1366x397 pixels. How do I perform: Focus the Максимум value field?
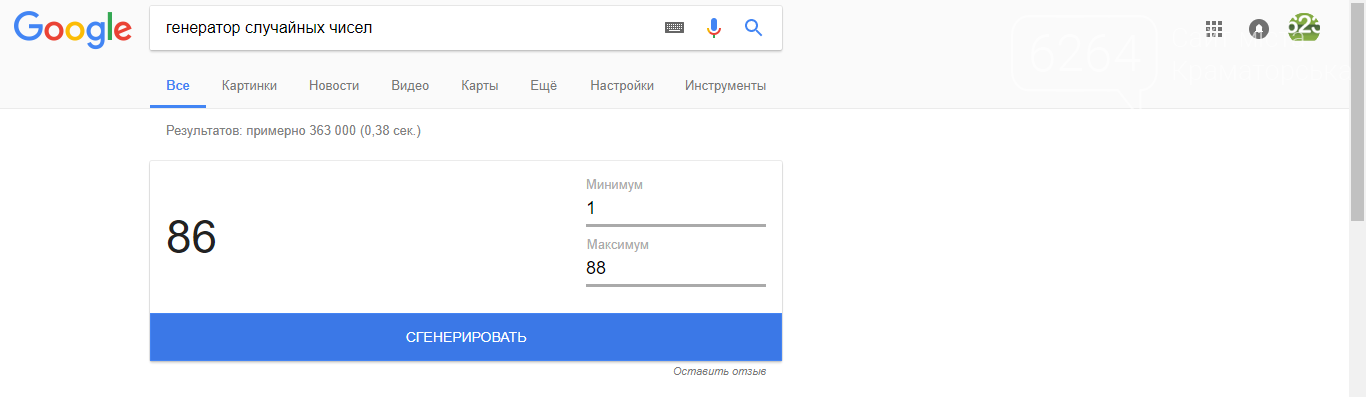[x=676, y=268]
